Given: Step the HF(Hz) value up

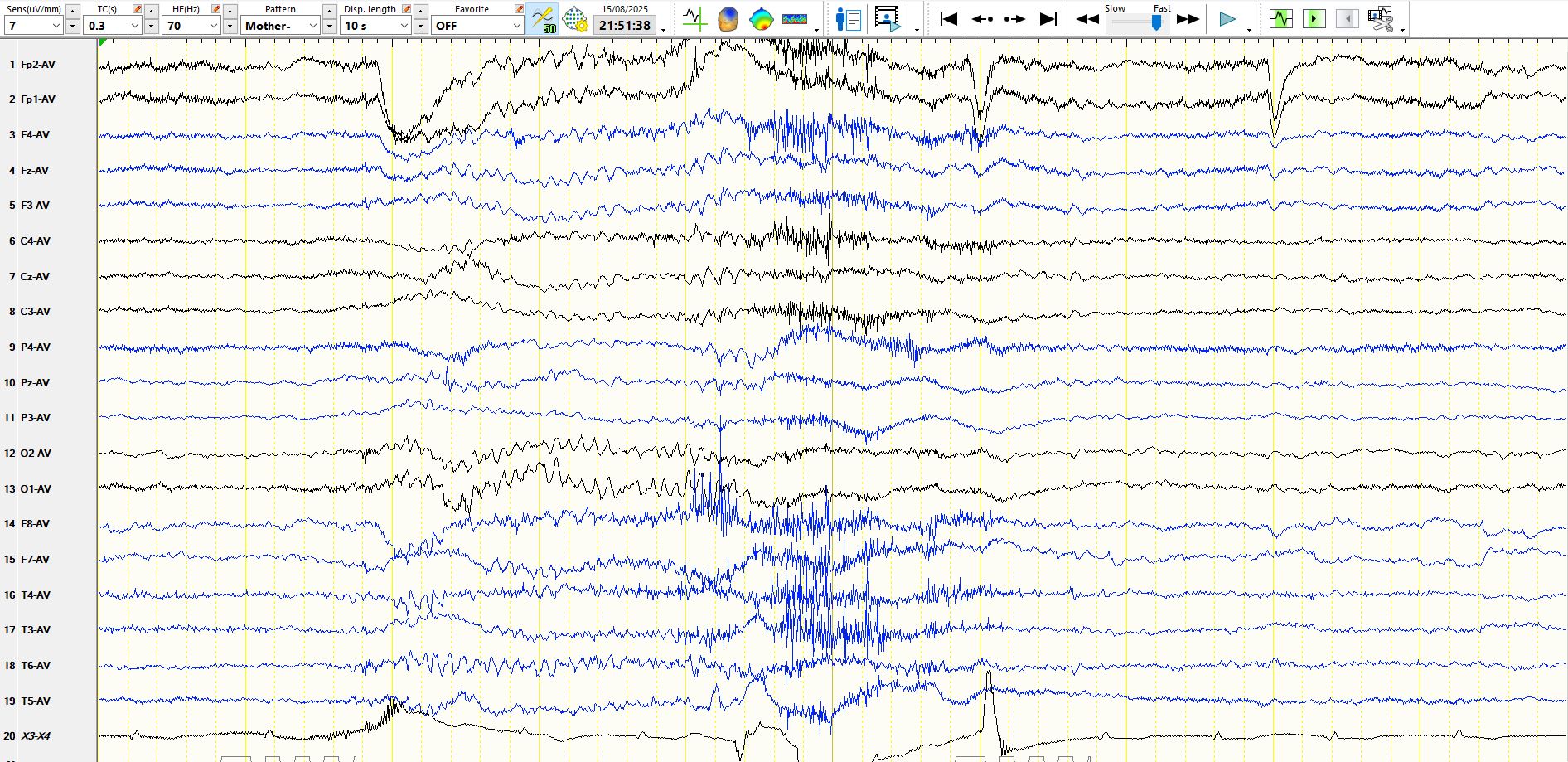Looking at the screenshot, I should pyautogui.click(x=230, y=11).
